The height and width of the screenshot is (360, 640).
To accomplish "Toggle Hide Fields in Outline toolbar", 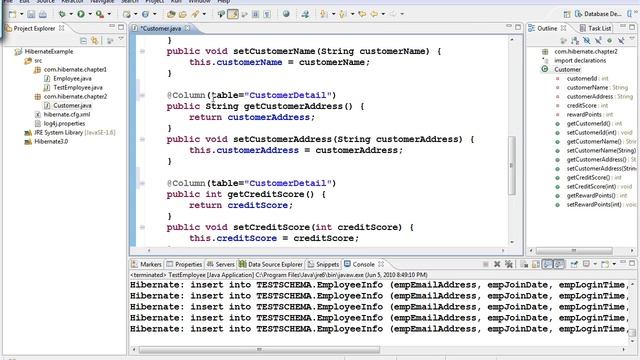I will tap(587, 40).
